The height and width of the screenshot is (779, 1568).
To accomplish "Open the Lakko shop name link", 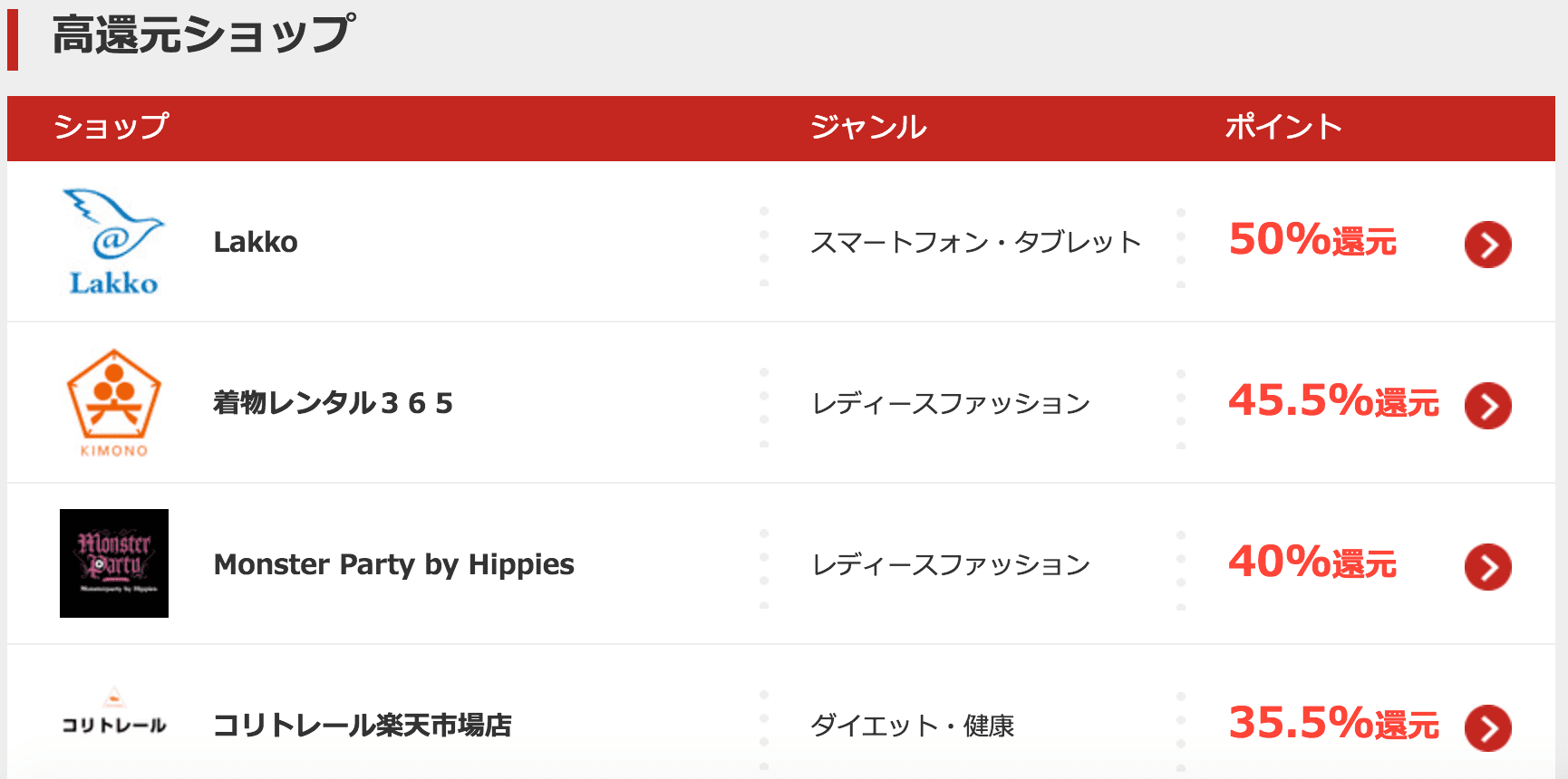I will pos(256,243).
